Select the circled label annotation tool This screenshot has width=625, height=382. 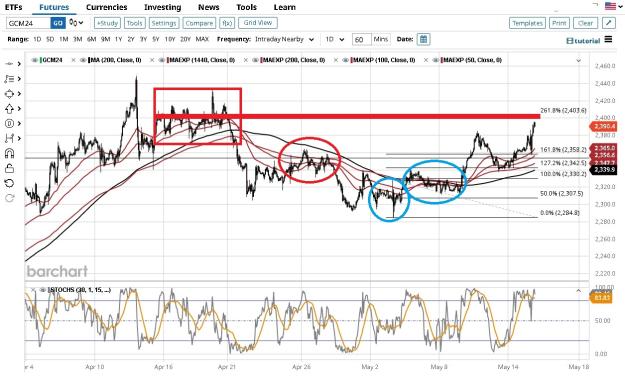click(x=9, y=123)
